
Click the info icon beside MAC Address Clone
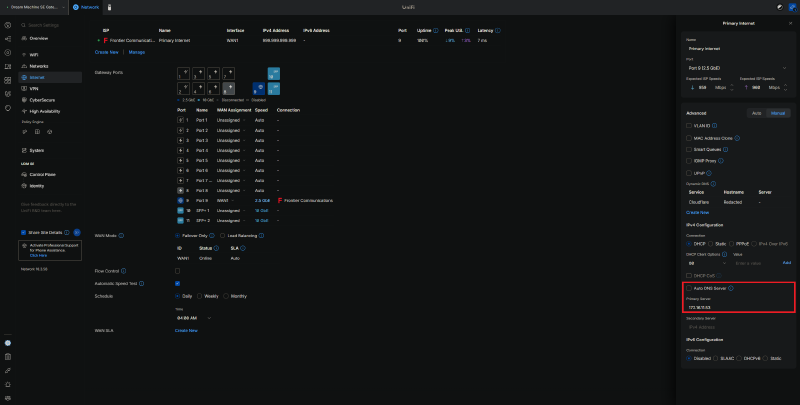[x=737, y=138]
